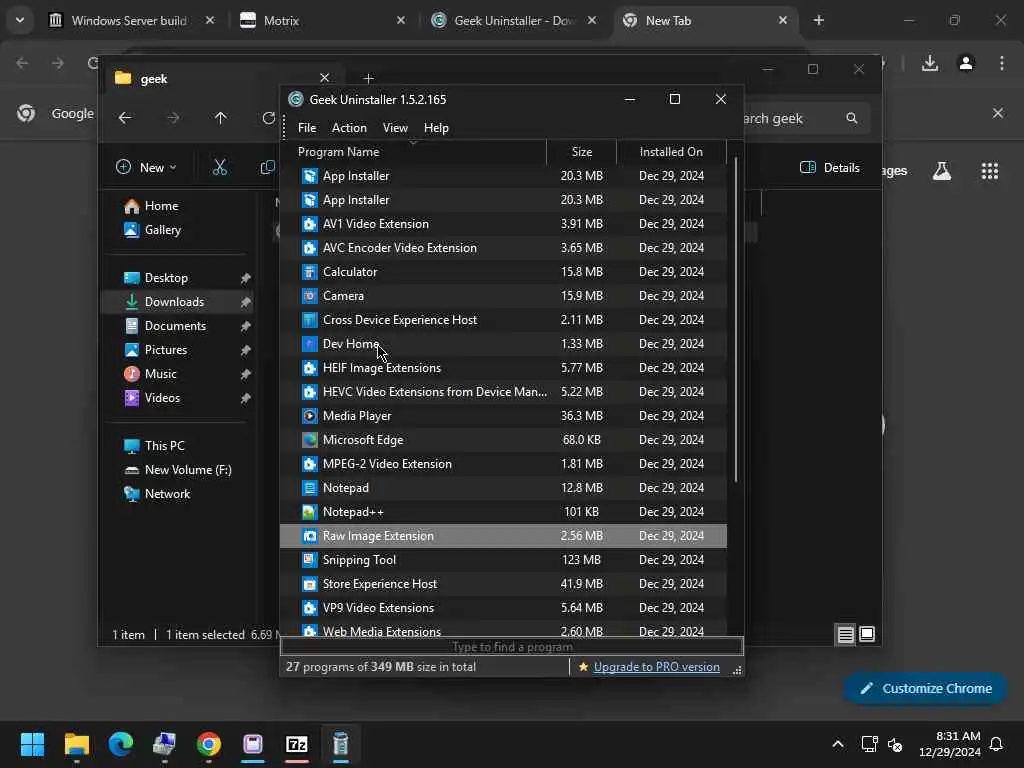Switch File Explorer to details list view
The height and width of the screenshot is (768, 1024).
point(845,634)
